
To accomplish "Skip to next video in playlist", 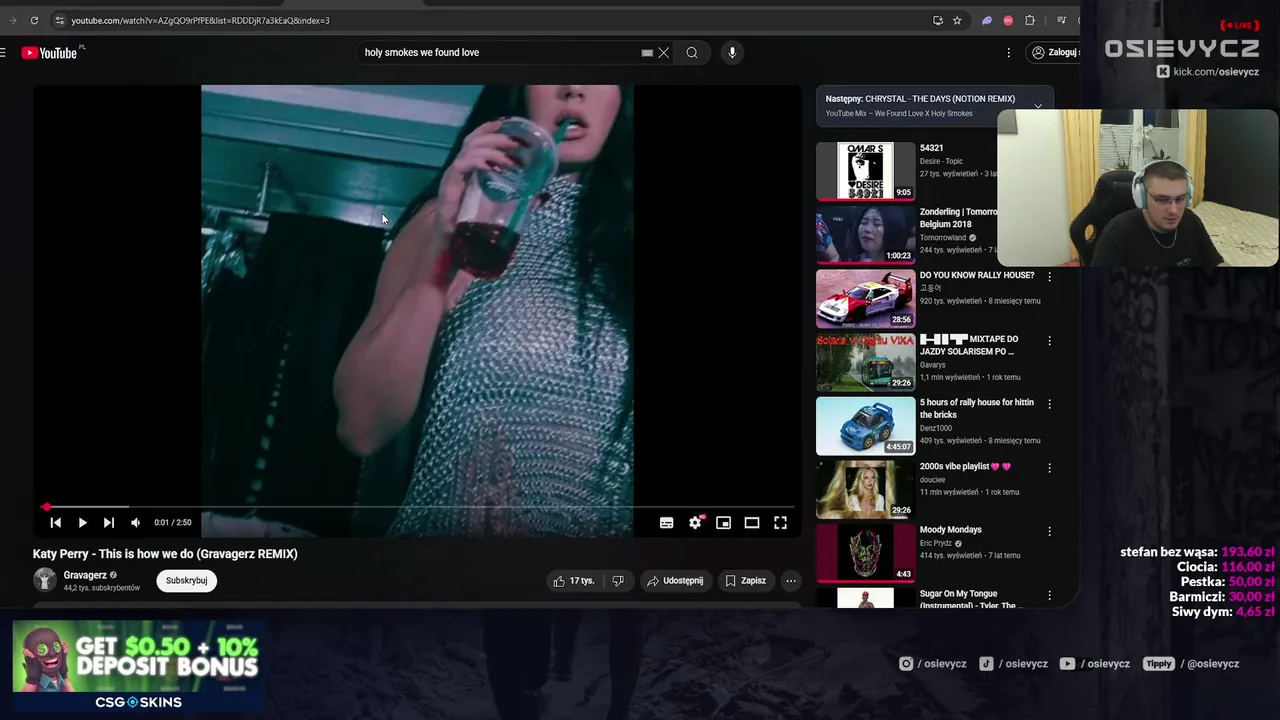I will [x=108, y=523].
